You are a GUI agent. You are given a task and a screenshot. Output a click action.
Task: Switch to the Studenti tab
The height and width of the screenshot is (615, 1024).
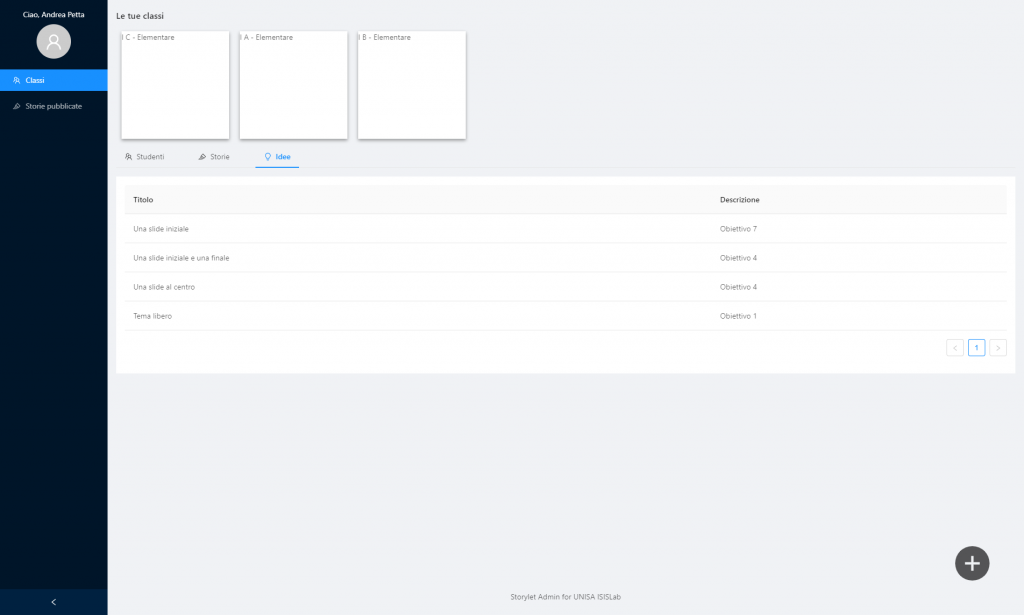145,157
